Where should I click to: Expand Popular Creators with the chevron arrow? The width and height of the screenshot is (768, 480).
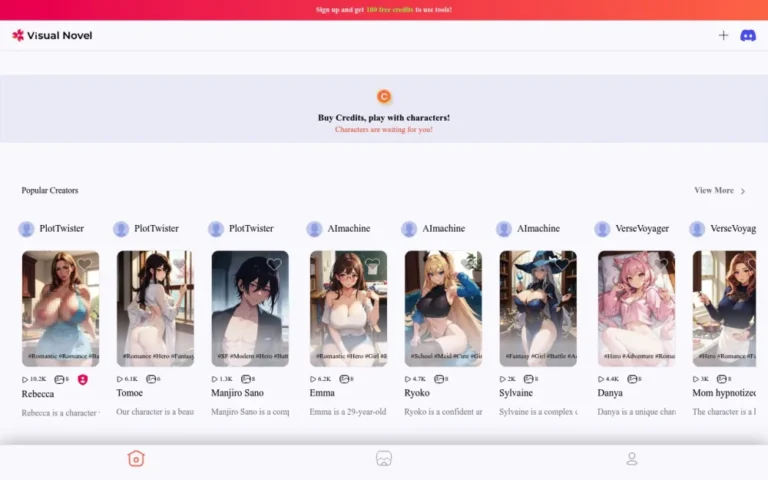pos(743,191)
